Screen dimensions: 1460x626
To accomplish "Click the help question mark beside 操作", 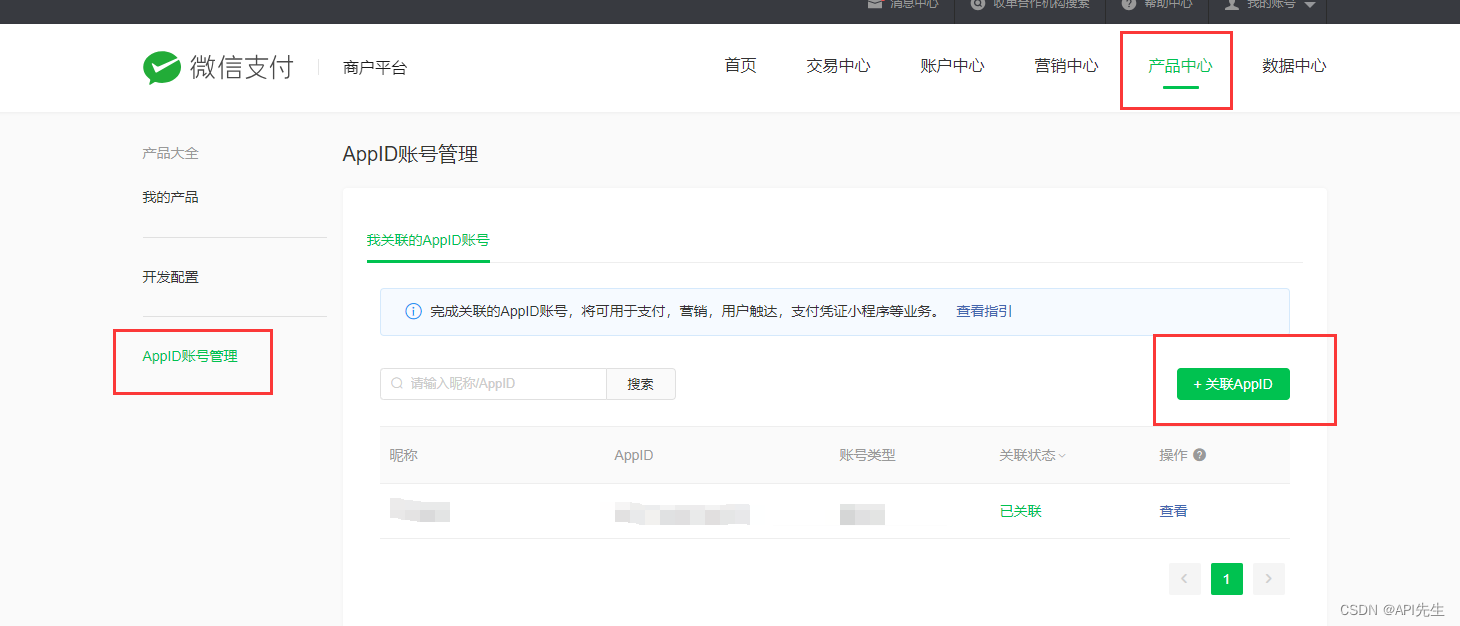I will [x=1200, y=455].
